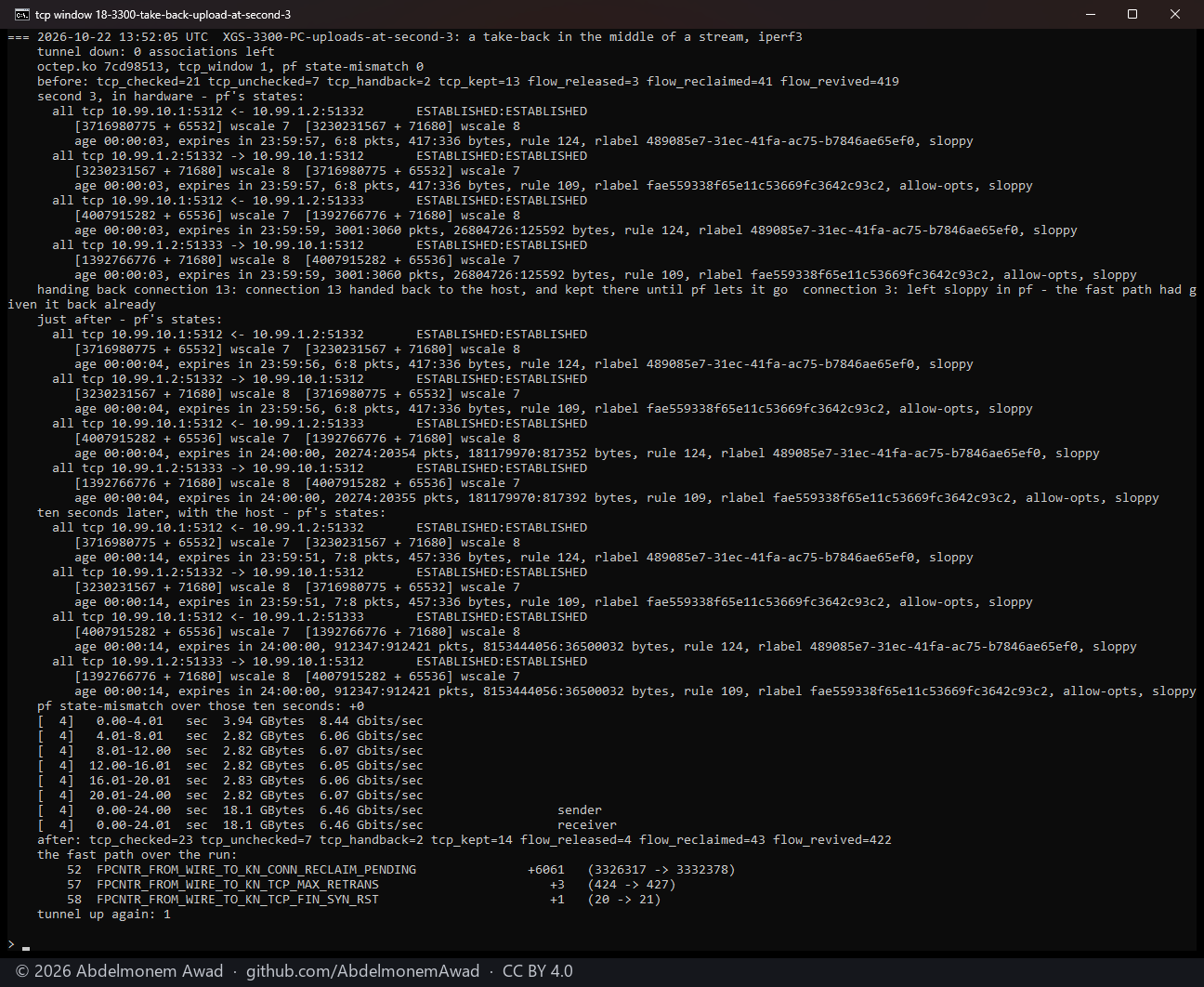
Task: Click the word "receiver" in the summary
Action: tap(587, 825)
